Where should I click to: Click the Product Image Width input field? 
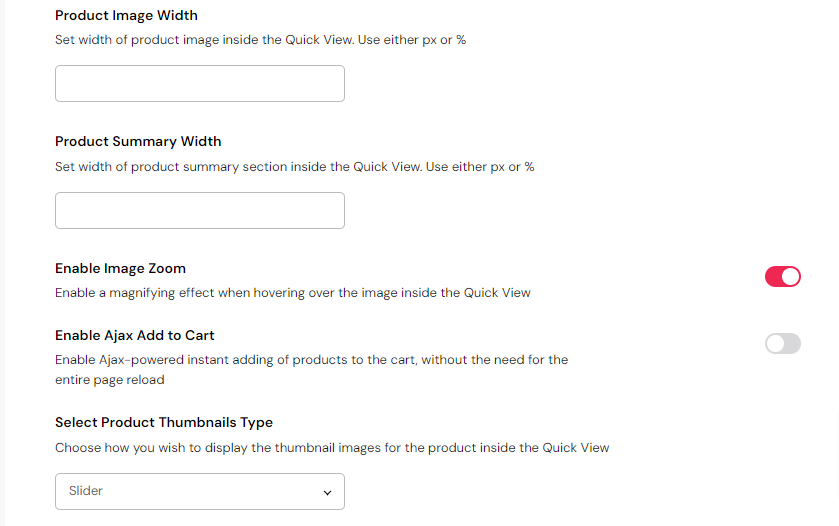pos(199,84)
